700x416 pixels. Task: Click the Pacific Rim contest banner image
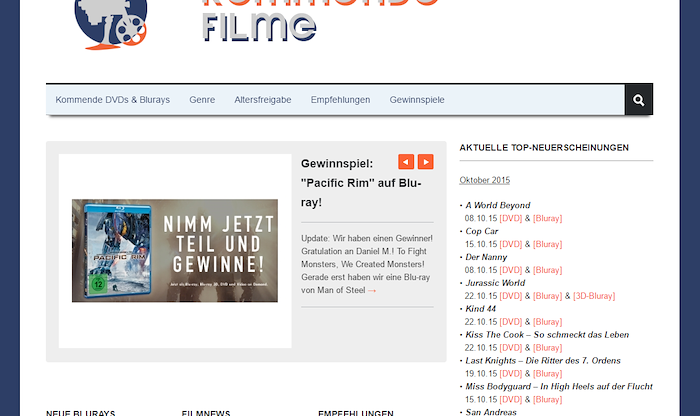tap(175, 250)
